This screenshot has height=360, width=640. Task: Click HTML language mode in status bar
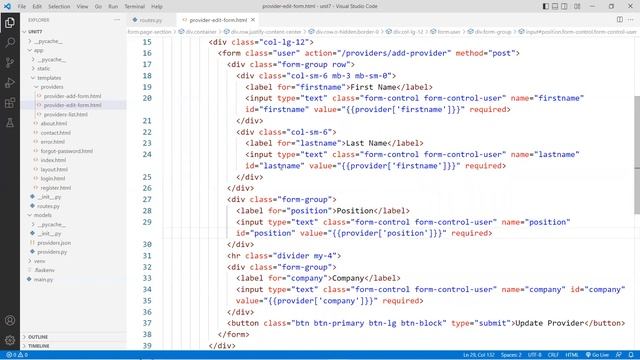coord(572,355)
